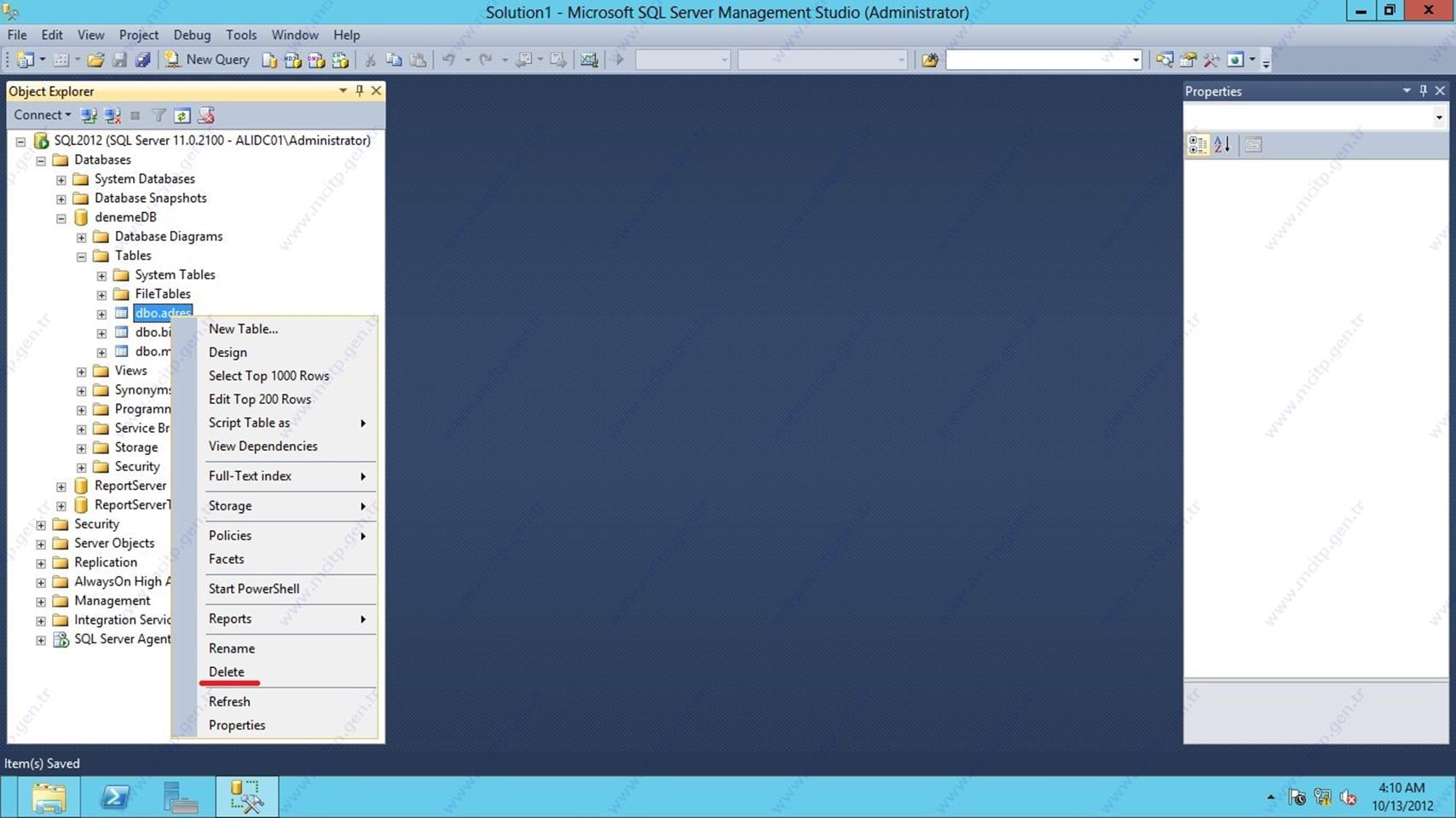Toggle Alphabetical sort in Properties panel
This screenshot has height=818, width=1456.
[x=1222, y=145]
